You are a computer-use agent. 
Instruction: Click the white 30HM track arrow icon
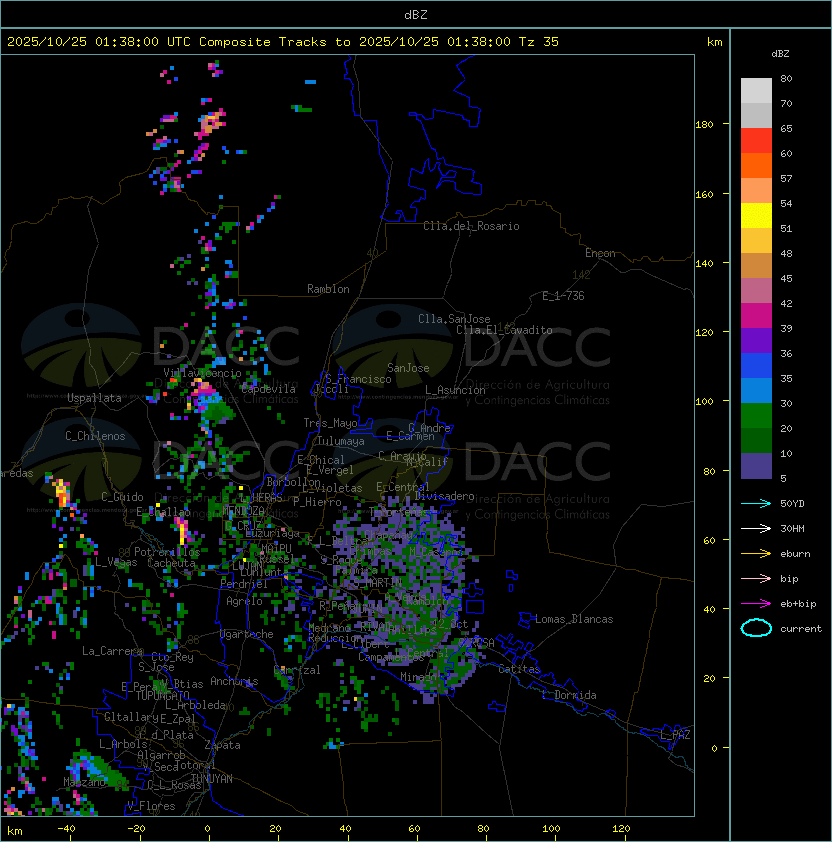pos(756,529)
